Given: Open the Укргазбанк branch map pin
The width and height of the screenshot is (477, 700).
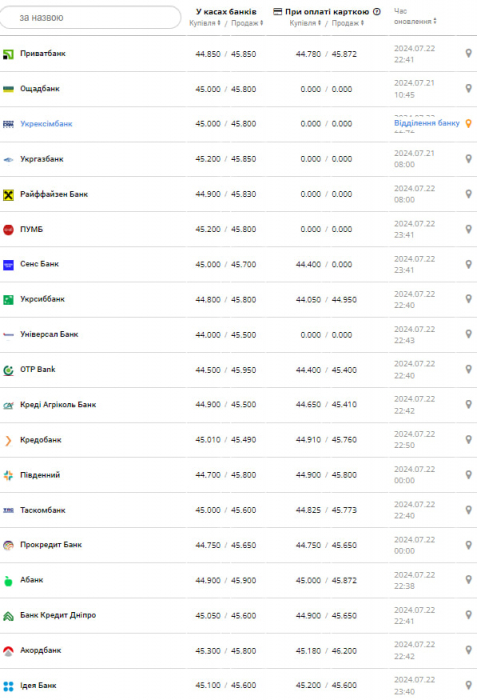Looking at the screenshot, I should pos(469,159).
